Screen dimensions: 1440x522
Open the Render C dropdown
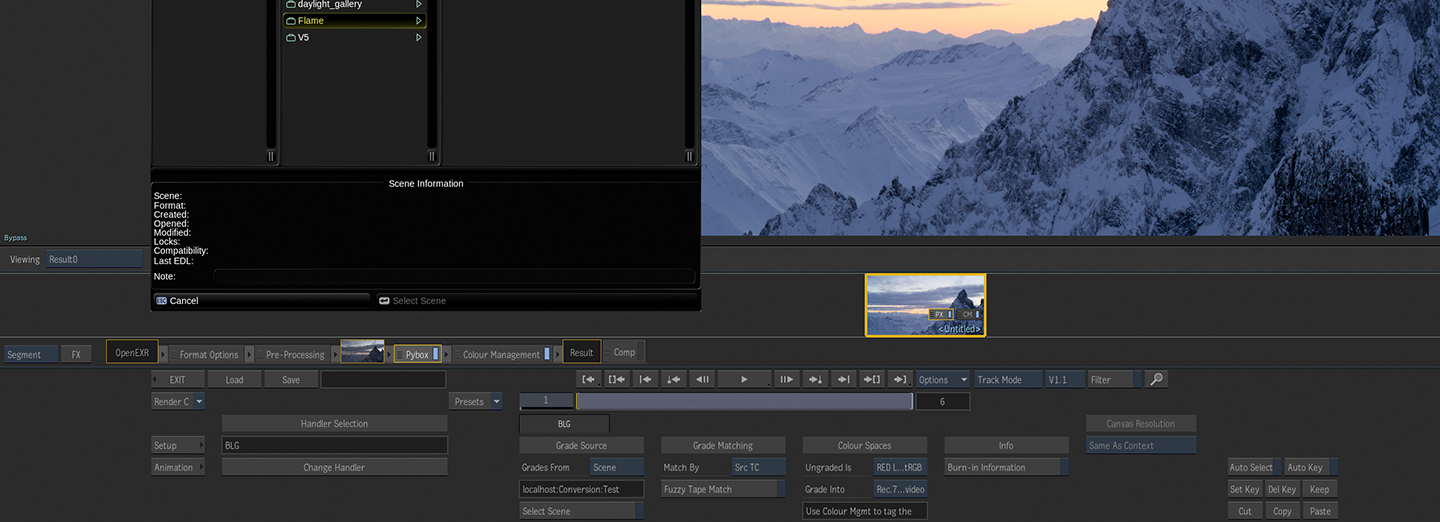point(179,402)
